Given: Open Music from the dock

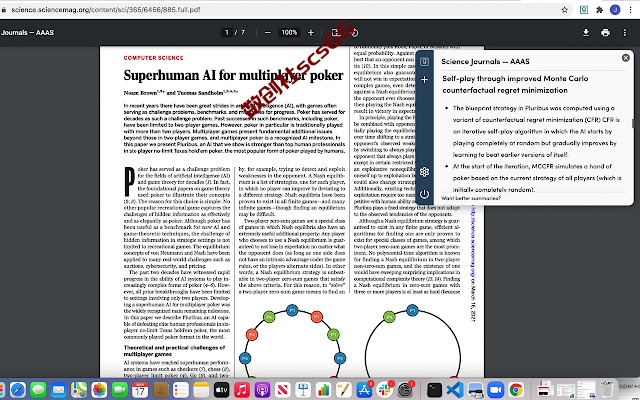Looking at the screenshot, I should [242, 390].
